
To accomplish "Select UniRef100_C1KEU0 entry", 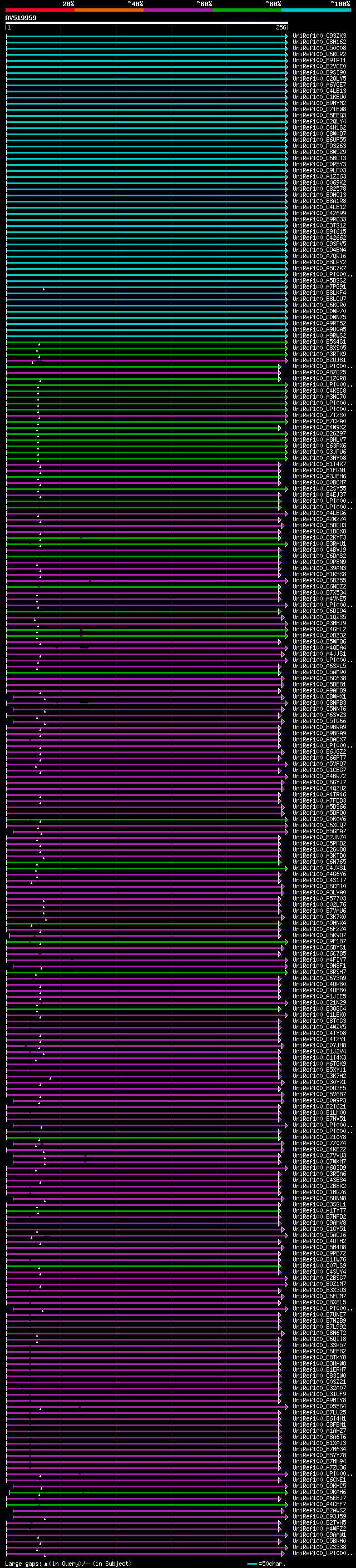I will tap(319, 97).
